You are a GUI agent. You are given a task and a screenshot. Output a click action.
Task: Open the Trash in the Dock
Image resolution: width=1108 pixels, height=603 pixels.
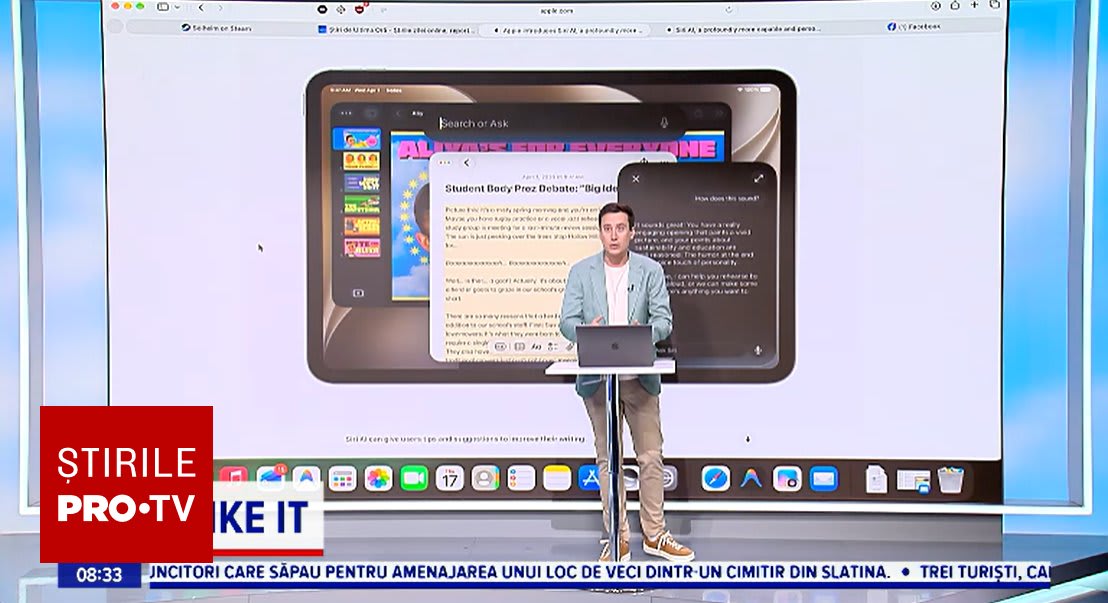pyautogui.click(x=950, y=479)
